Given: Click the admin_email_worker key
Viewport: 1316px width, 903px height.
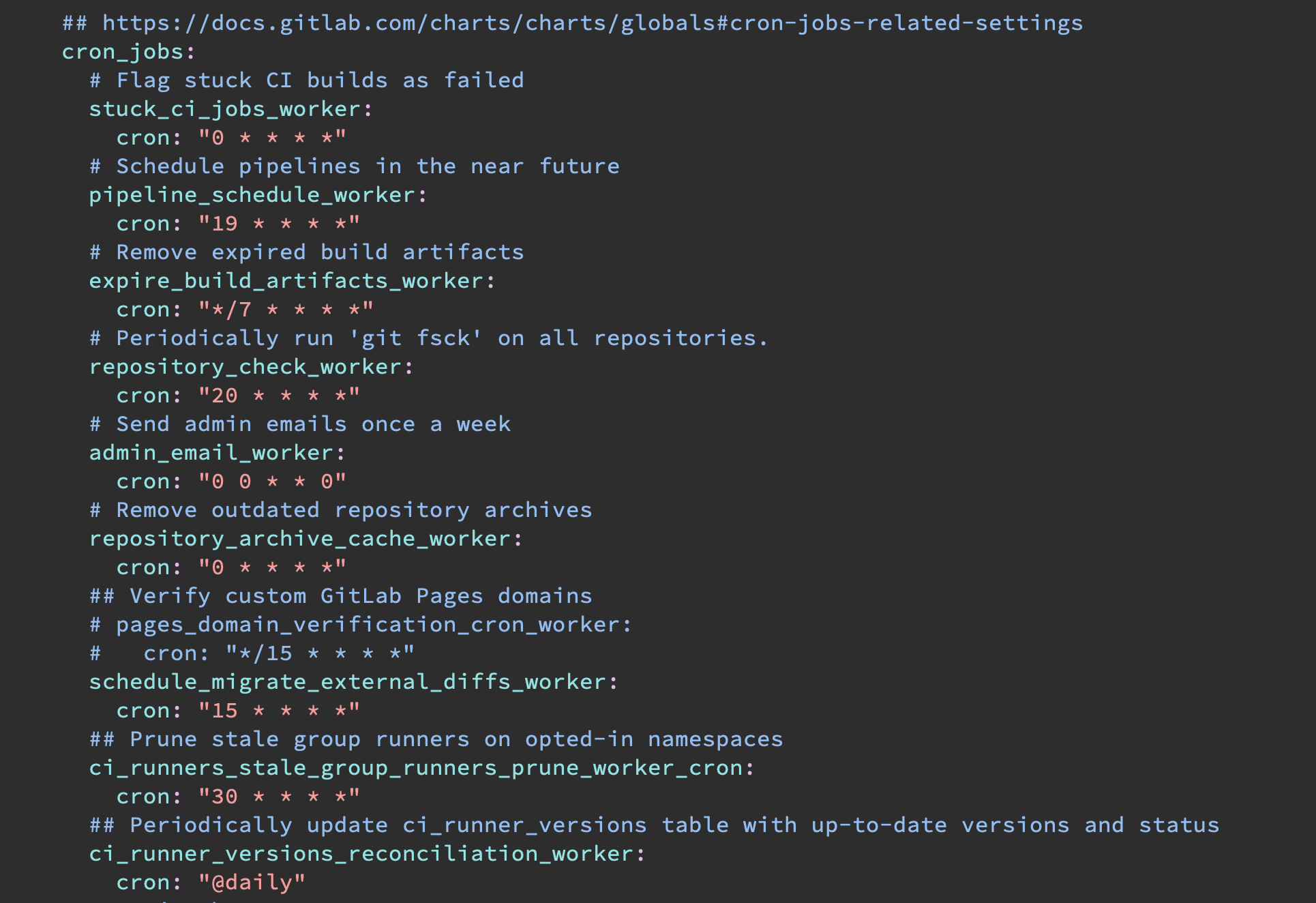Looking at the screenshot, I should [x=211, y=453].
